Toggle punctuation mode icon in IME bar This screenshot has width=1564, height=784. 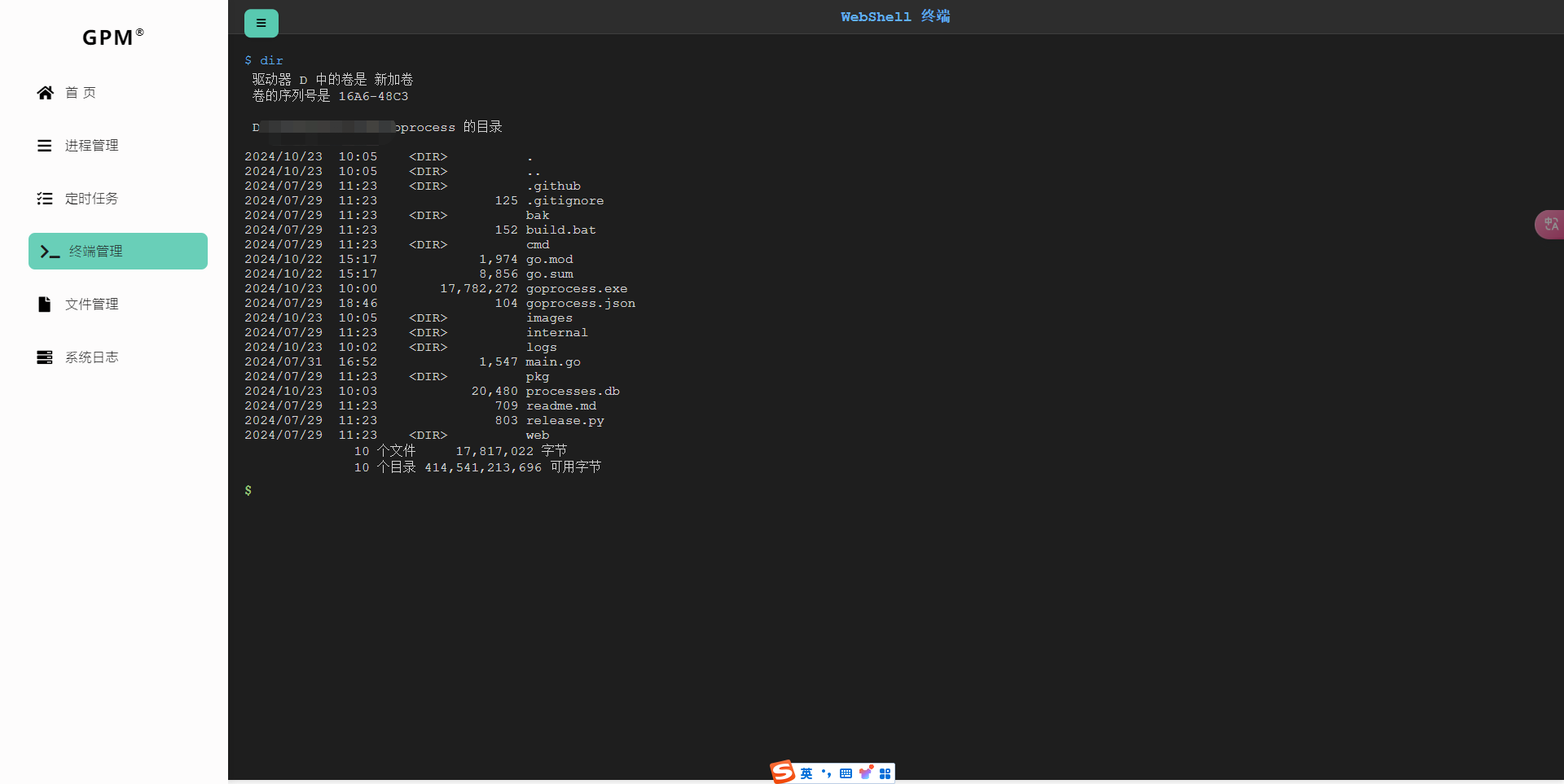pyautogui.click(x=826, y=773)
